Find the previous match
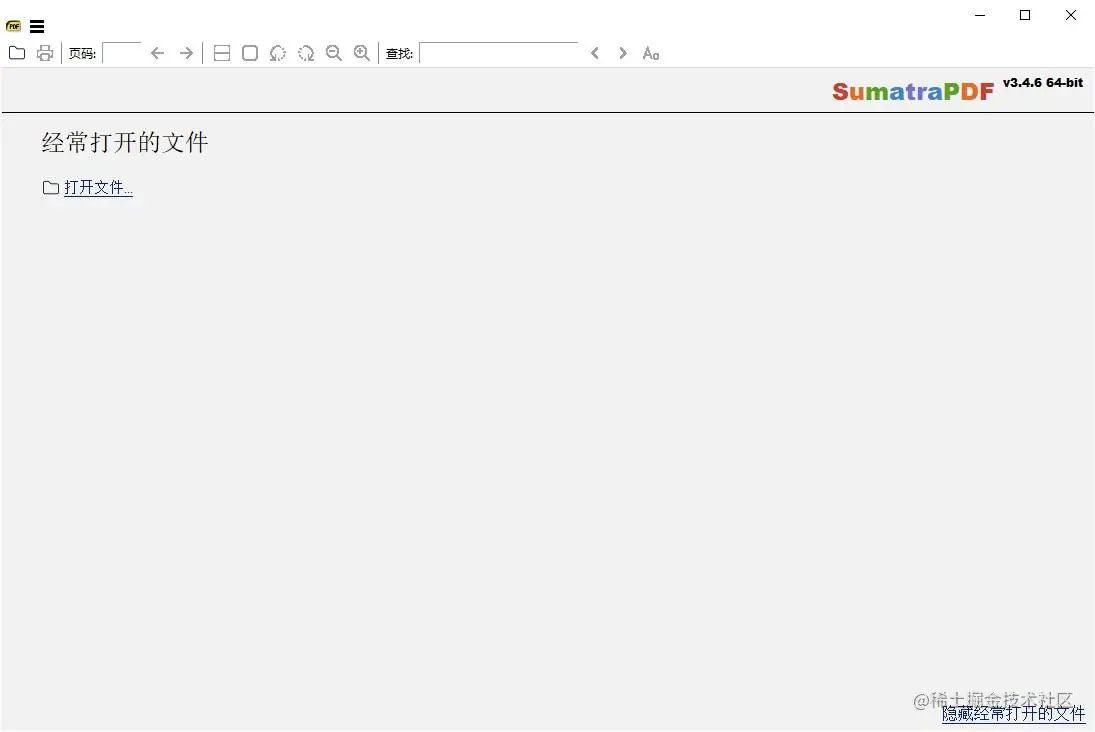 (594, 53)
